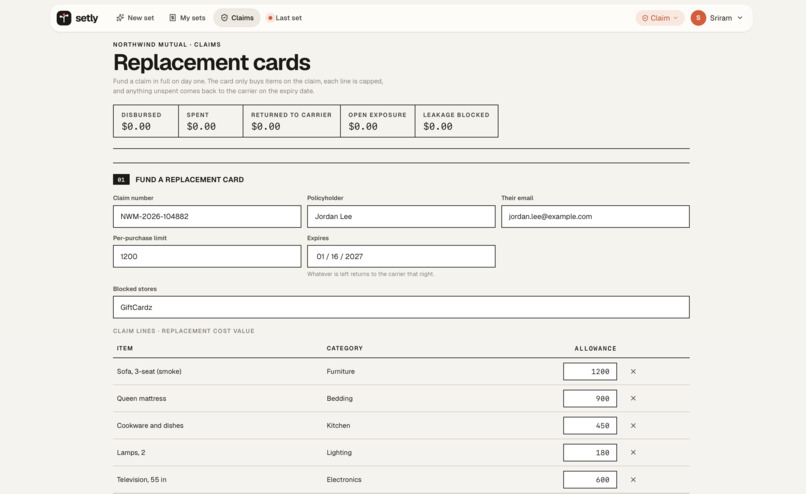The height and width of the screenshot is (494, 806).
Task: Click the Returned to carrier stat
Action: point(291,121)
